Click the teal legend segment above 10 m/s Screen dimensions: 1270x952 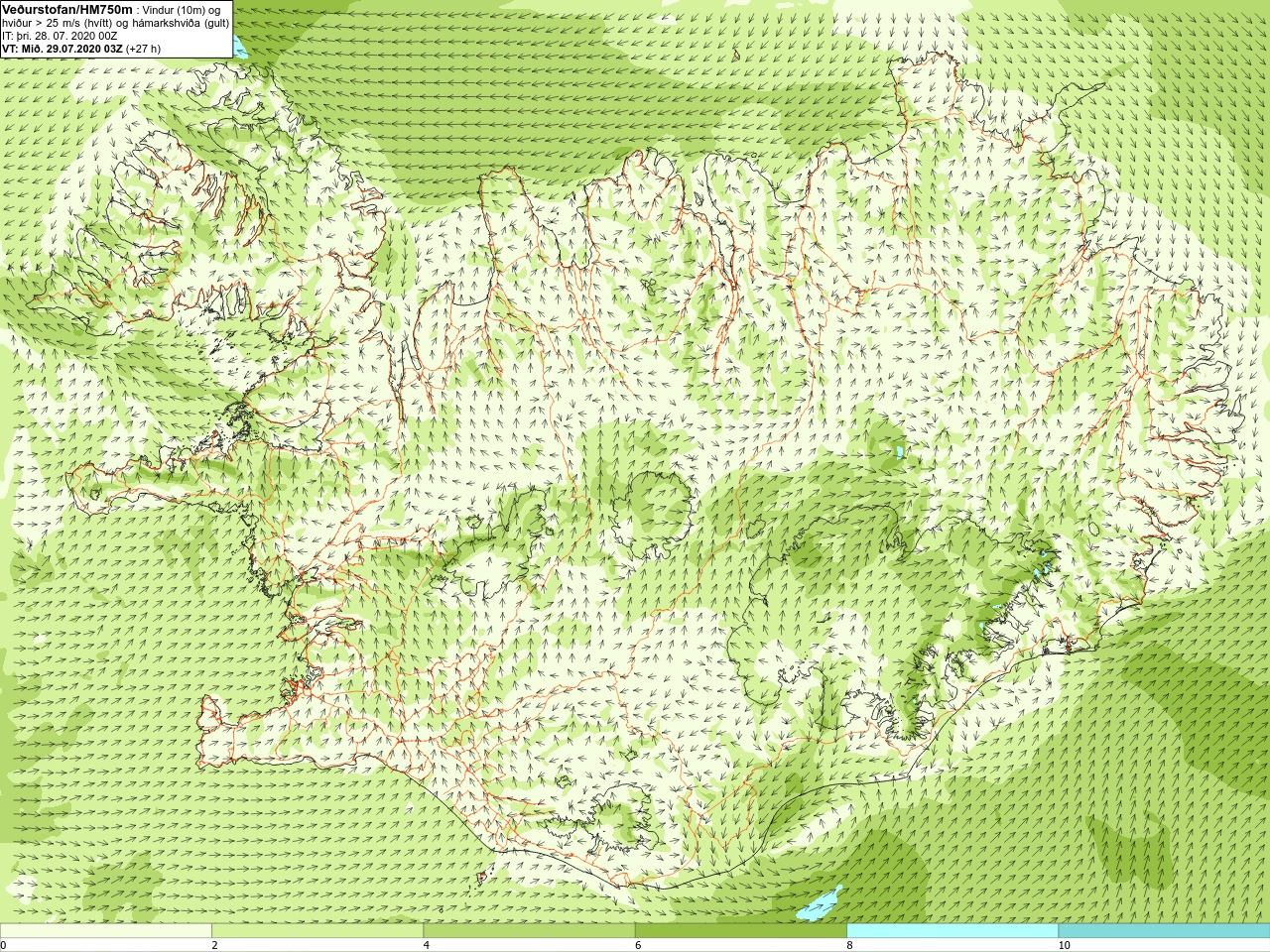click(1164, 931)
